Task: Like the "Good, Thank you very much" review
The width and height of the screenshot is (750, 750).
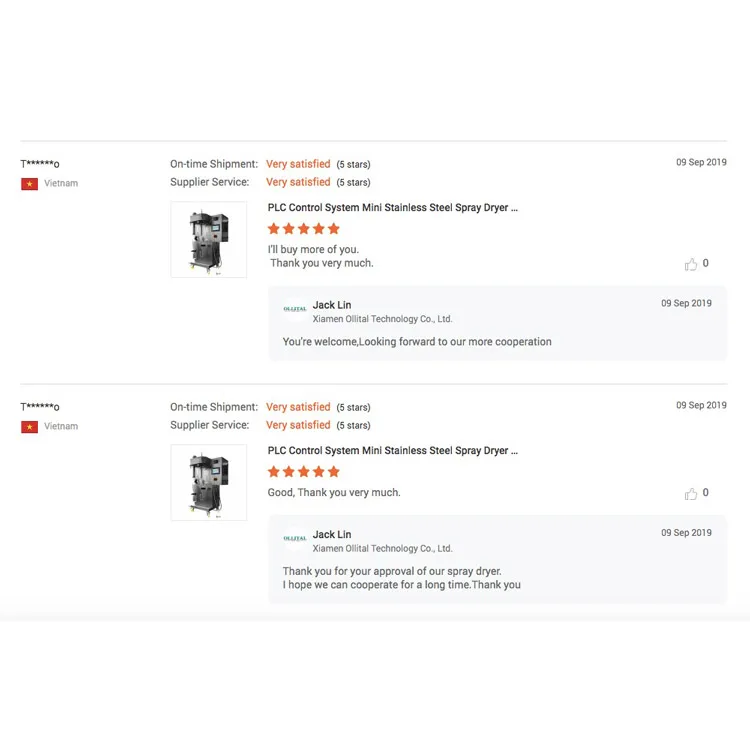Action: (691, 494)
